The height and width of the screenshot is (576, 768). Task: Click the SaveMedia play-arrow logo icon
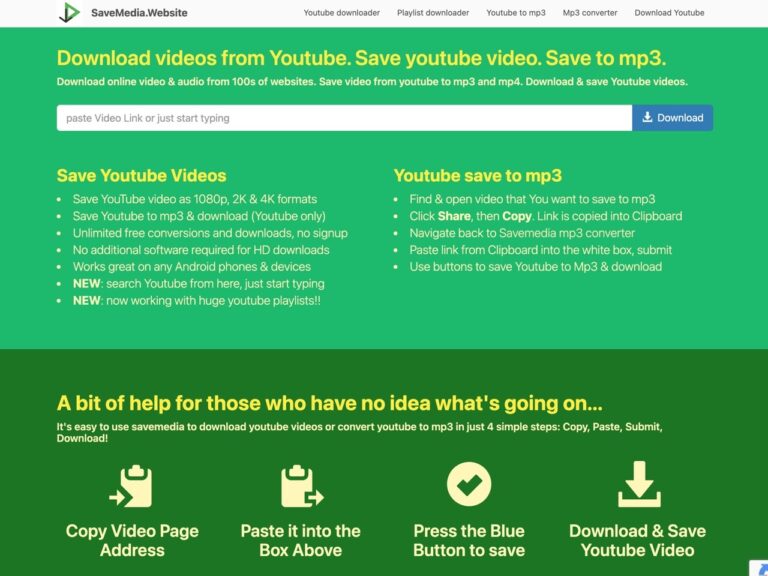[x=70, y=12]
